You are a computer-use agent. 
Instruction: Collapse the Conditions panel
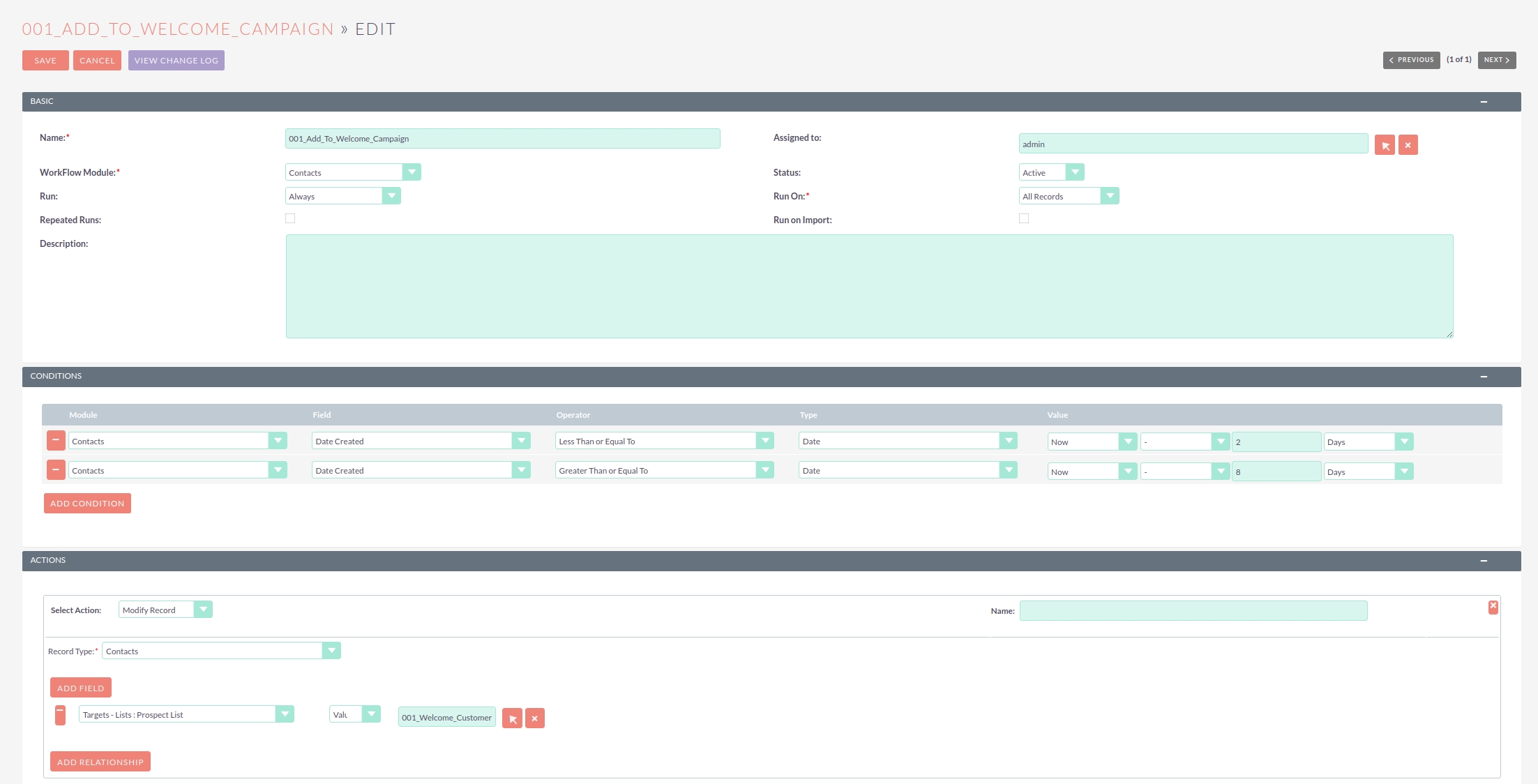1484,377
